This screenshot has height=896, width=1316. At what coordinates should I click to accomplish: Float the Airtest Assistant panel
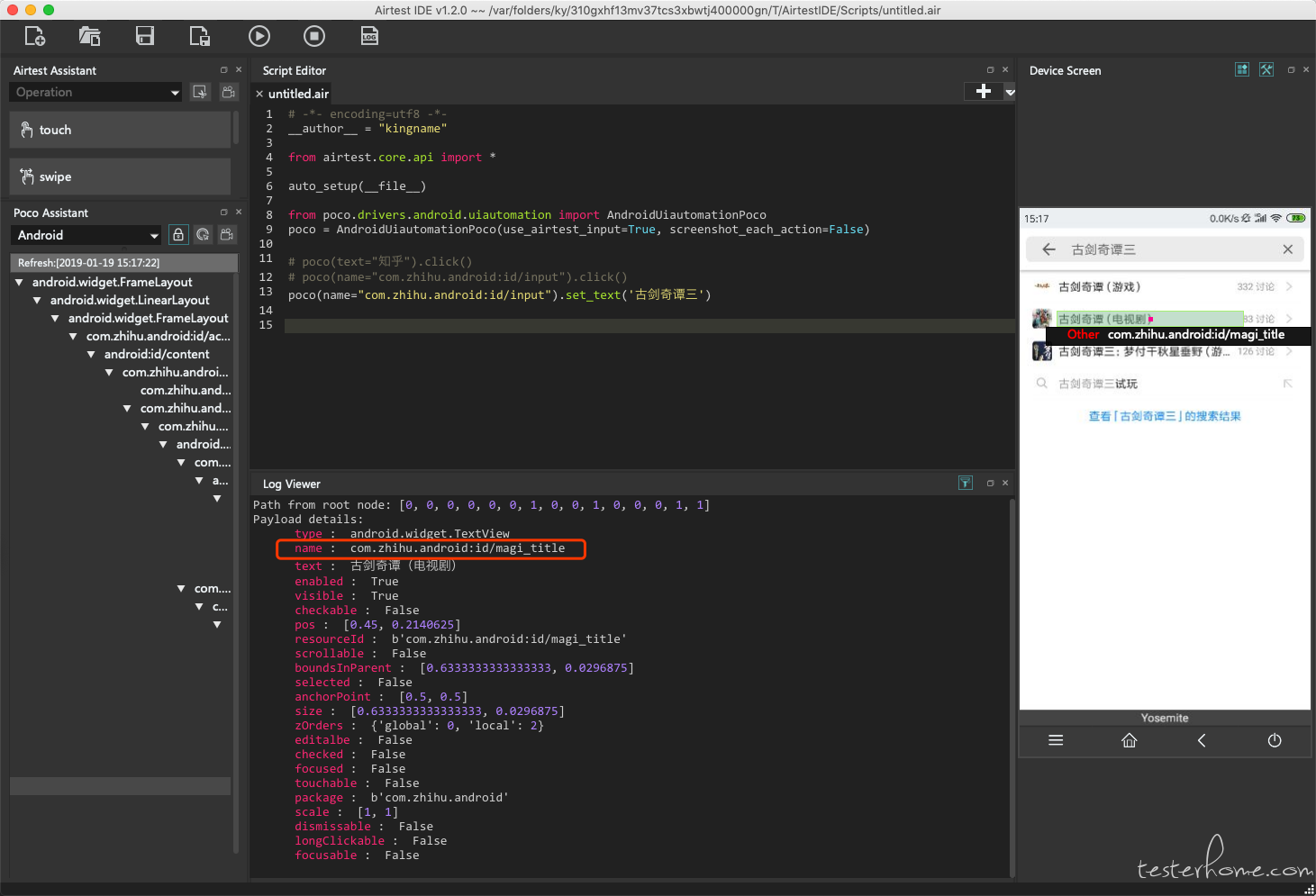[x=223, y=69]
